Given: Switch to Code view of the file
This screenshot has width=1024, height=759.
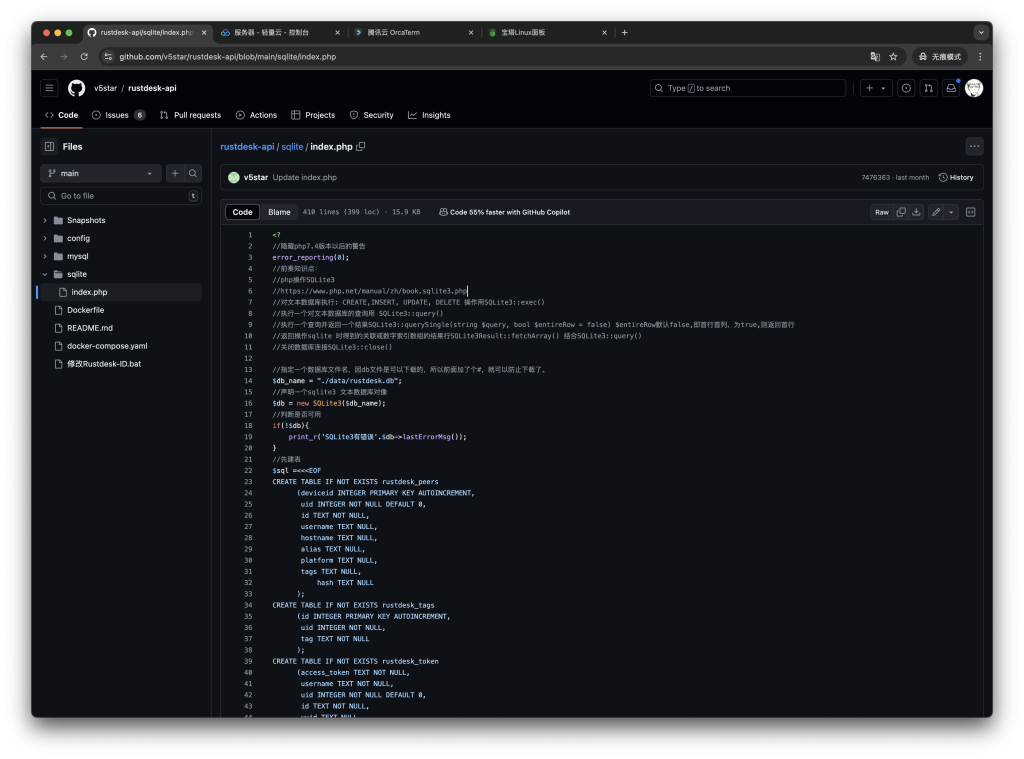Looking at the screenshot, I should [x=242, y=212].
